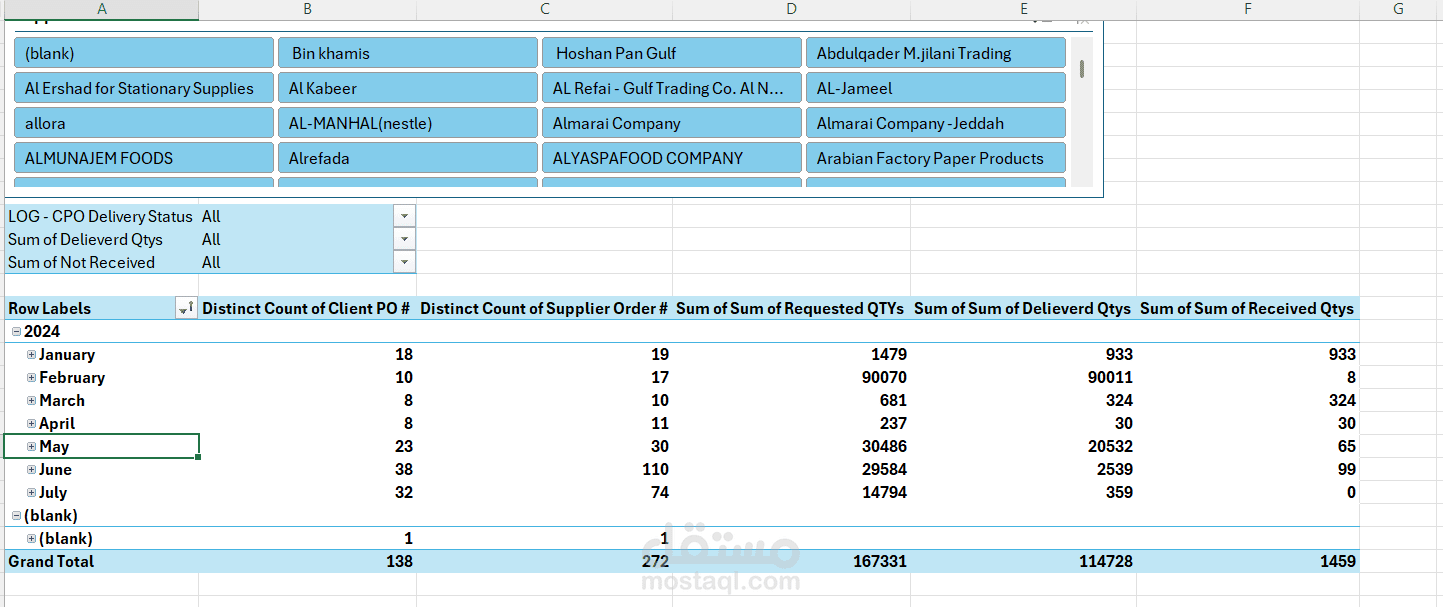Expand the February row
Screen dimensions: 1443x607
coord(31,378)
